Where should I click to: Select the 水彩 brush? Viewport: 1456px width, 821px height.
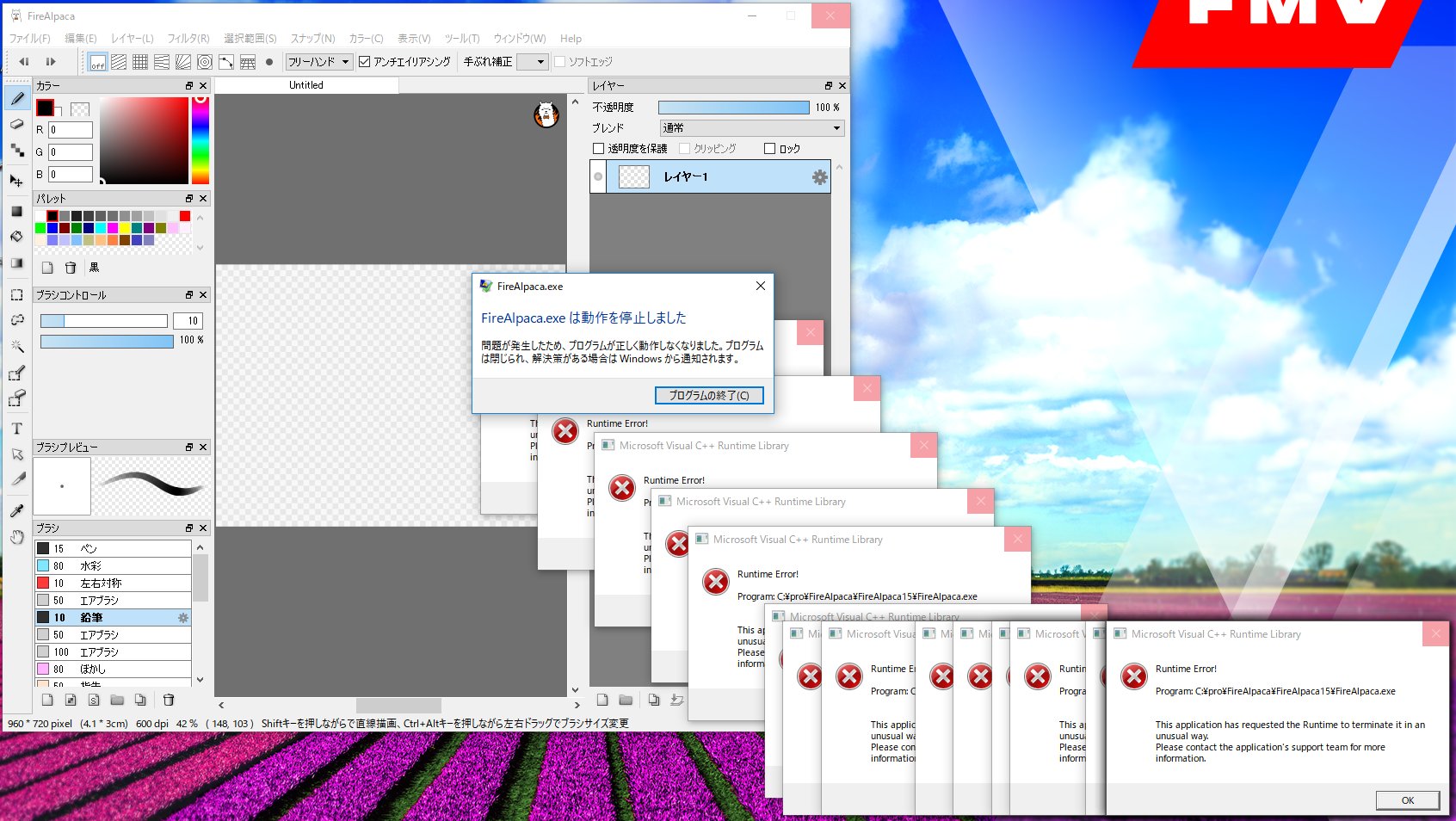tap(113, 566)
